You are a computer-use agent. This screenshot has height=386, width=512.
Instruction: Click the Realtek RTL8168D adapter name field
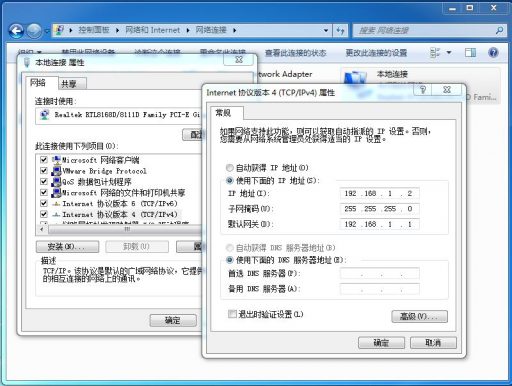coord(118,116)
